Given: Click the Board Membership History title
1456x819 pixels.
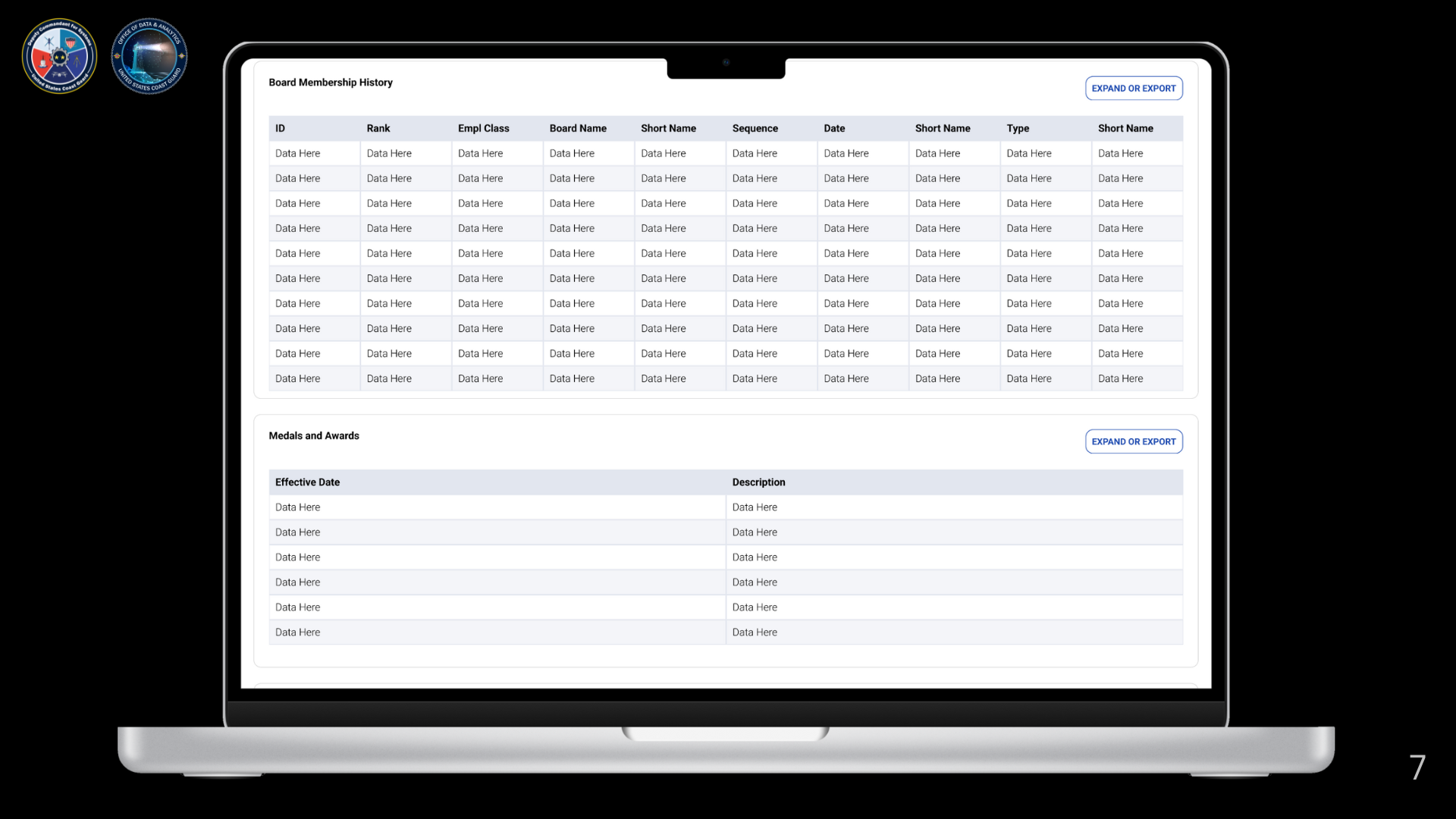Looking at the screenshot, I should pos(331,82).
